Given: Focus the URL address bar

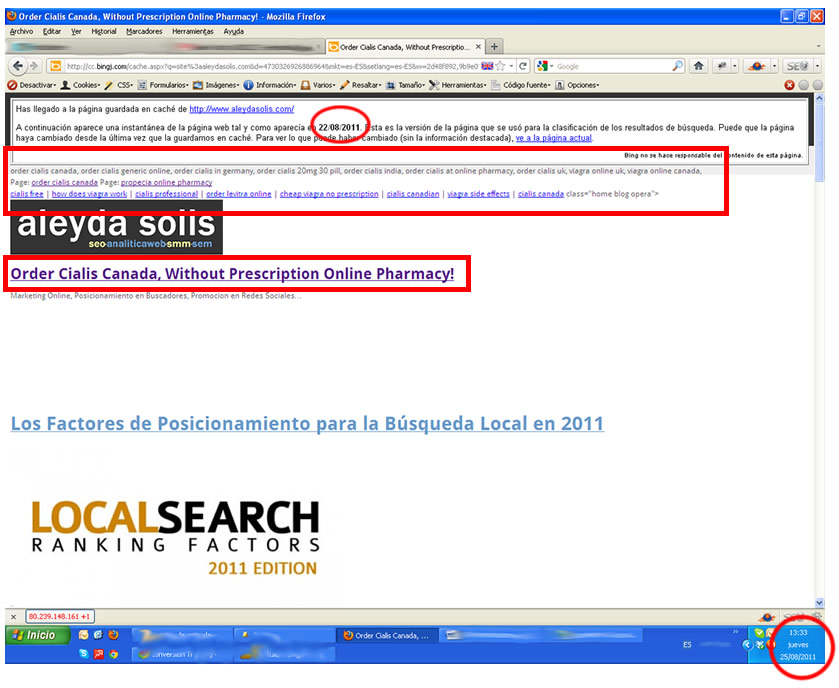Looking at the screenshot, I should tap(272, 66).
